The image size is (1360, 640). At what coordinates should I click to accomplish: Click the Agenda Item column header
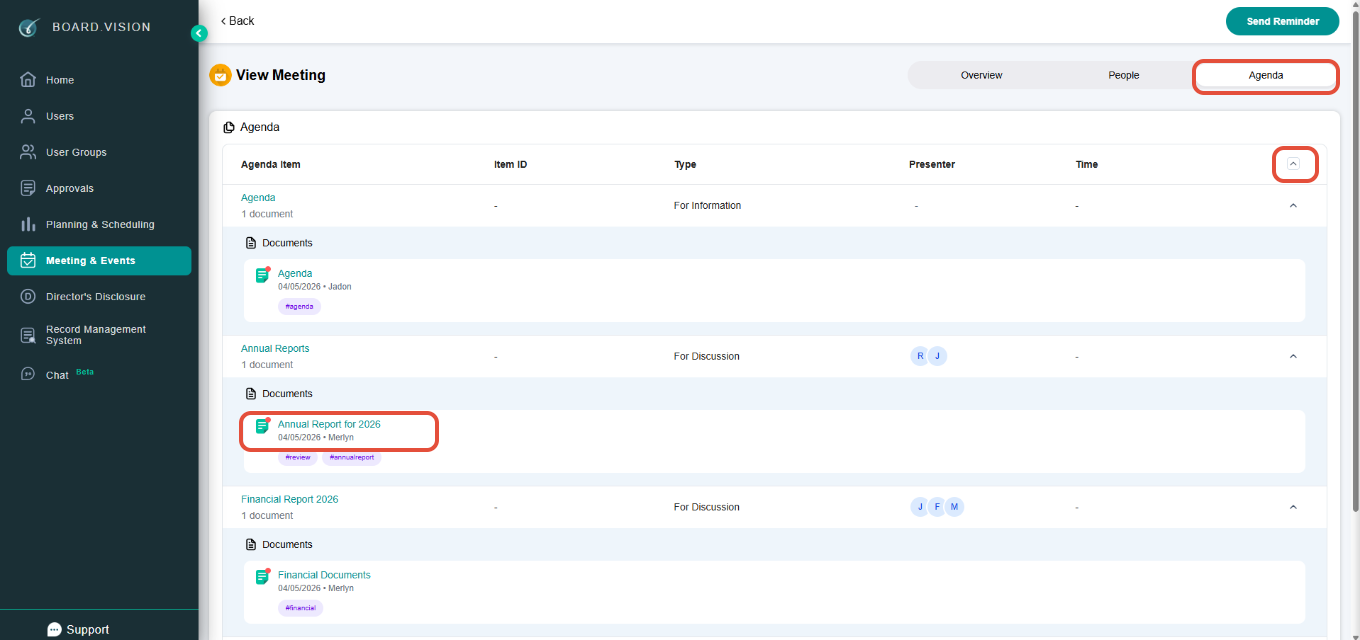point(271,165)
